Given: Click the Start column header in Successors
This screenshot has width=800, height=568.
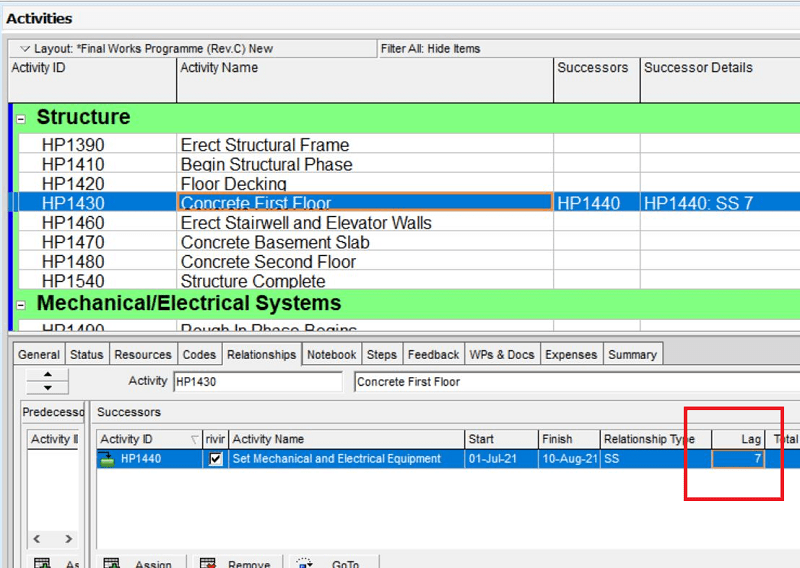Looking at the screenshot, I should tap(501, 439).
